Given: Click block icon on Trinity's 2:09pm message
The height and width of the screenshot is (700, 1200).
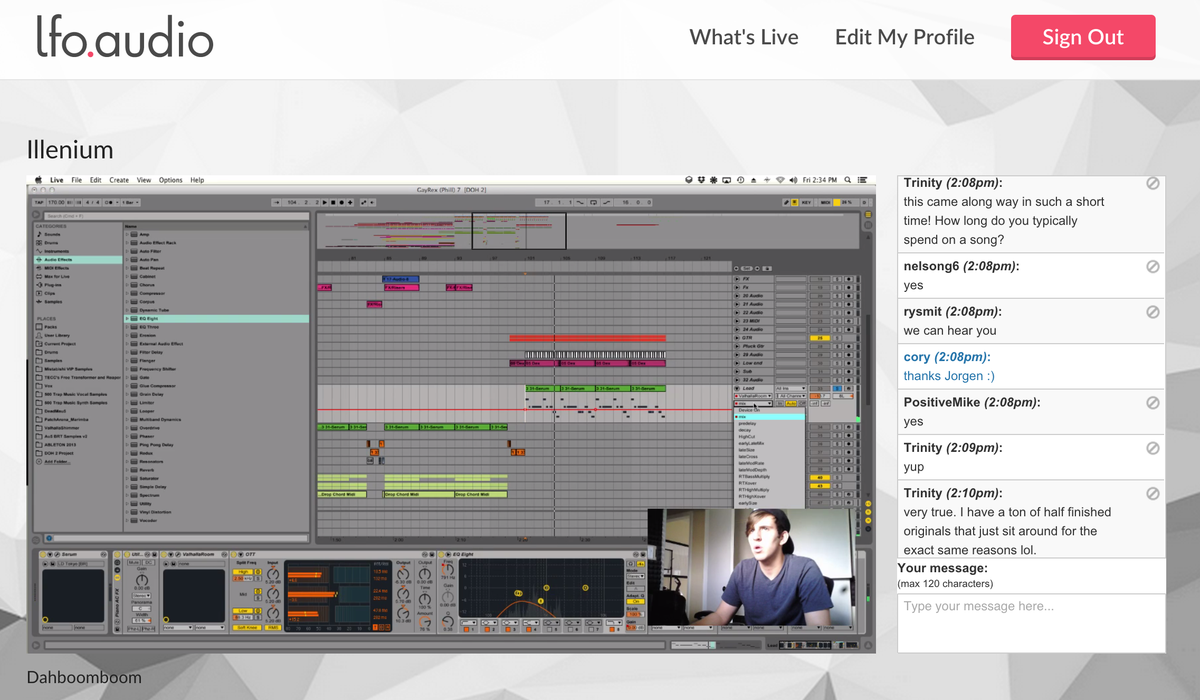Looking at the screenshot, I should click(x=1152, y=448).
